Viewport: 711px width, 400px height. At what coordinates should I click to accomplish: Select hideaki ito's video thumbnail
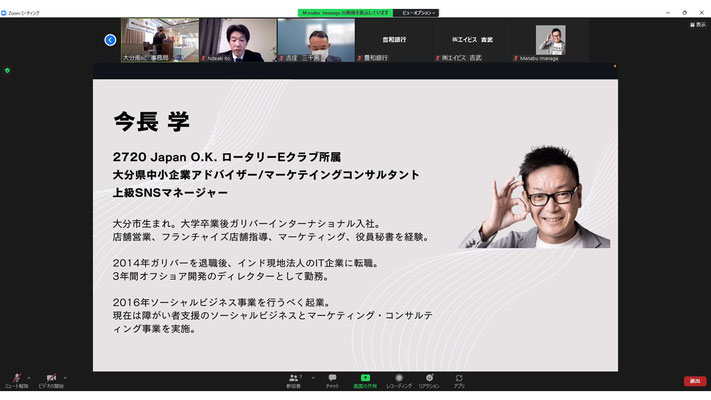click(x=238, y=40)
